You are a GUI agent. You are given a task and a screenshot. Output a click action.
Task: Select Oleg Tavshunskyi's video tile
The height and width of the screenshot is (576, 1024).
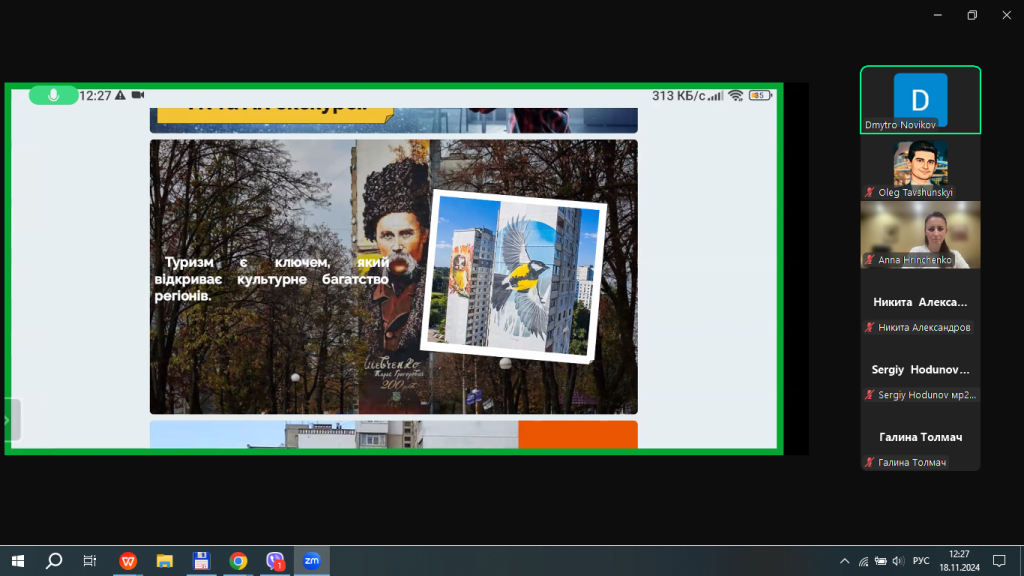(920, 168)
